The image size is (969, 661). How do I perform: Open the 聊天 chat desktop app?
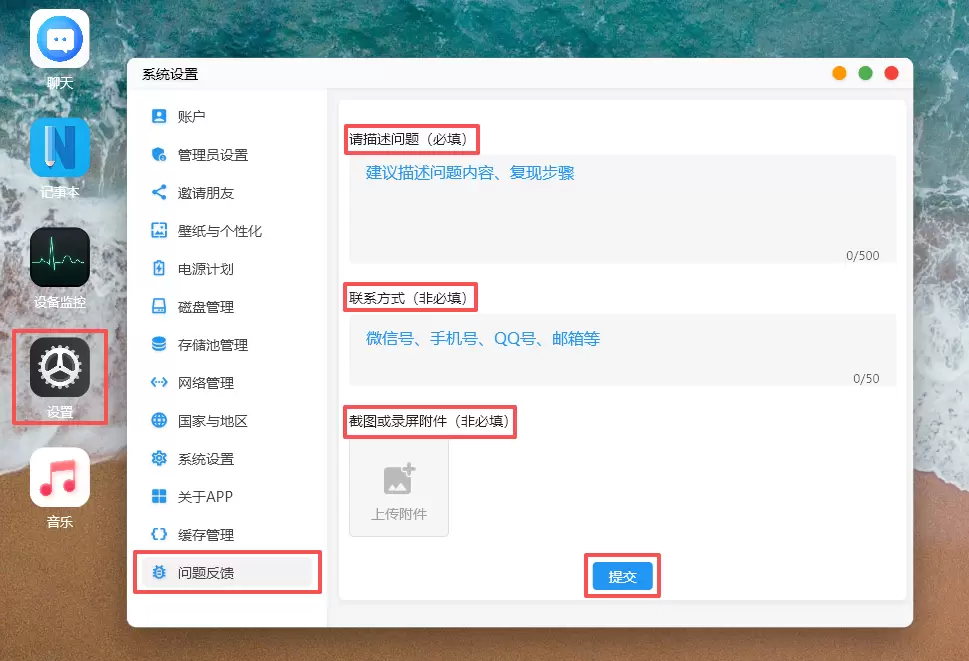point(60,40)
